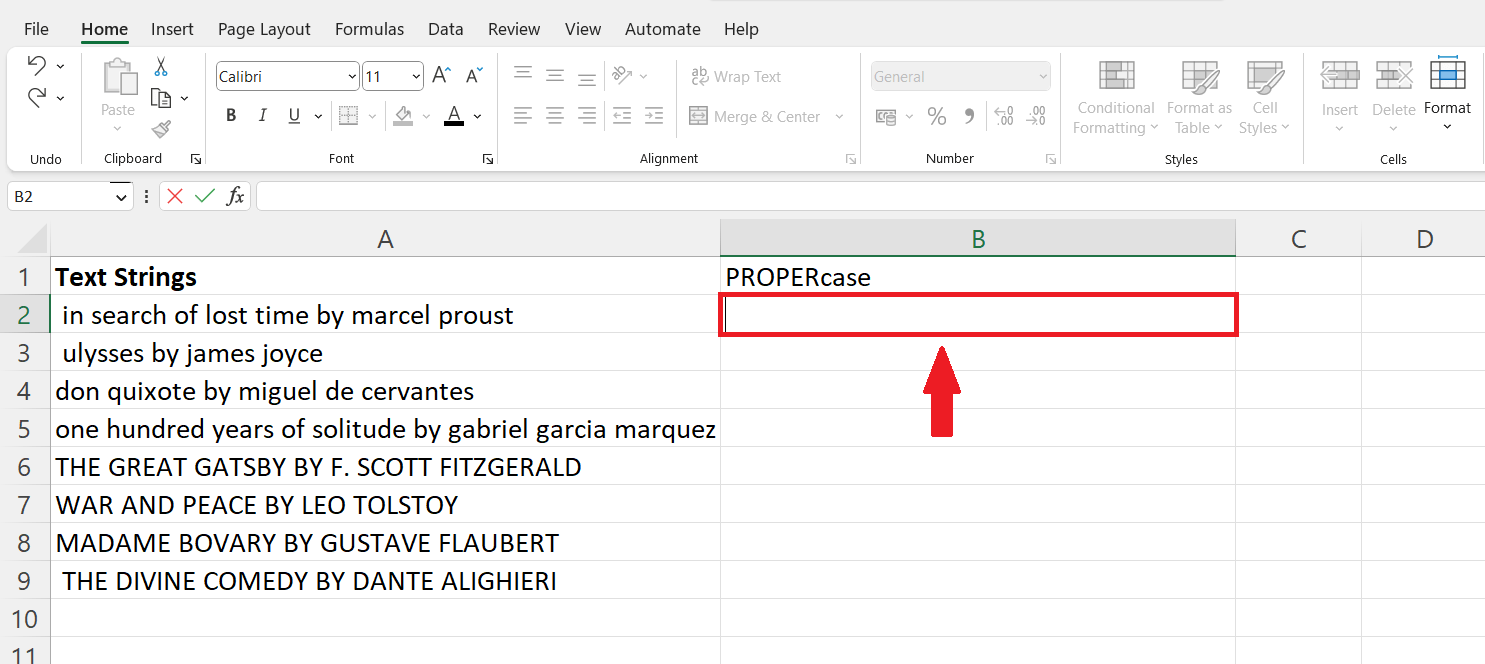
Task: Click the Cut (scissors) icon
Action: (160, 64)
